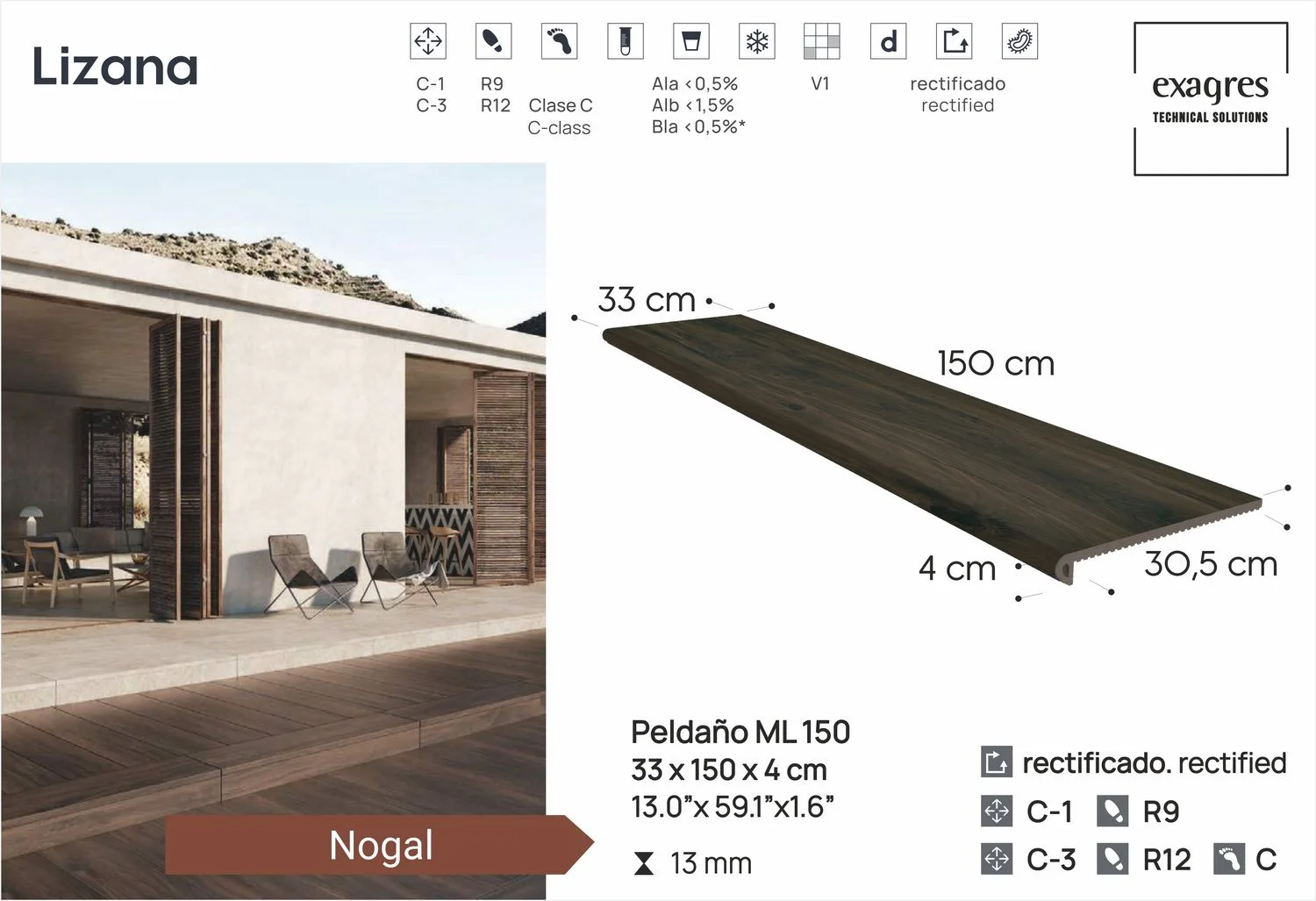Click the letter d icon in top row

click(888, 41)
